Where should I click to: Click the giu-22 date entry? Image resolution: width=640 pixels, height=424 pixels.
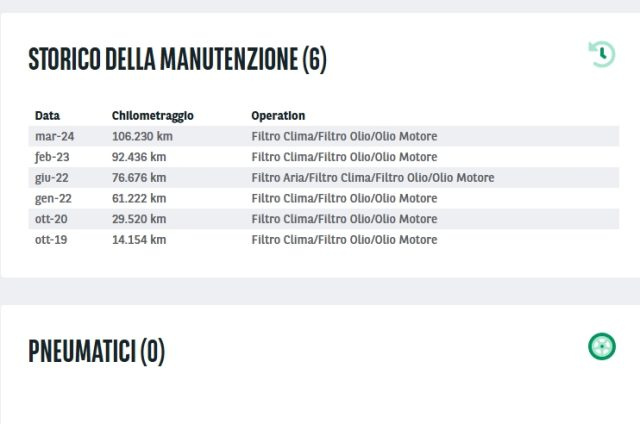coord(52,178)
